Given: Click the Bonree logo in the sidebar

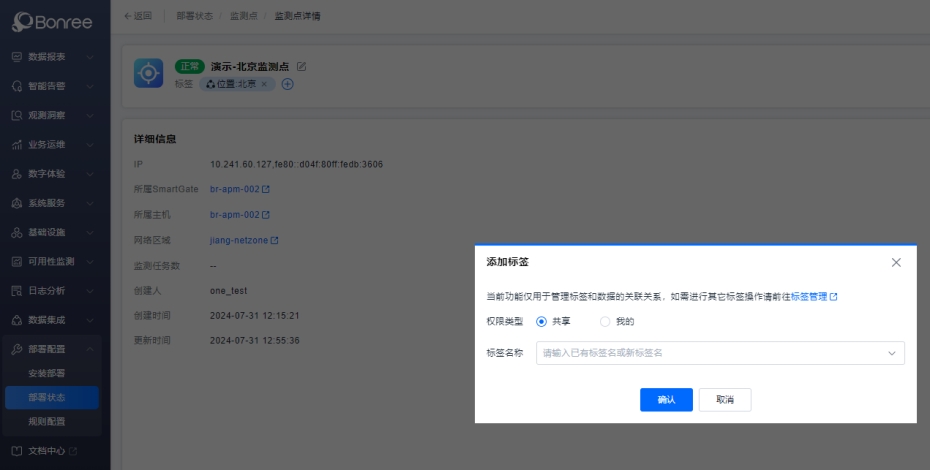Looking at the screenshot, I should tap(54, 21).
